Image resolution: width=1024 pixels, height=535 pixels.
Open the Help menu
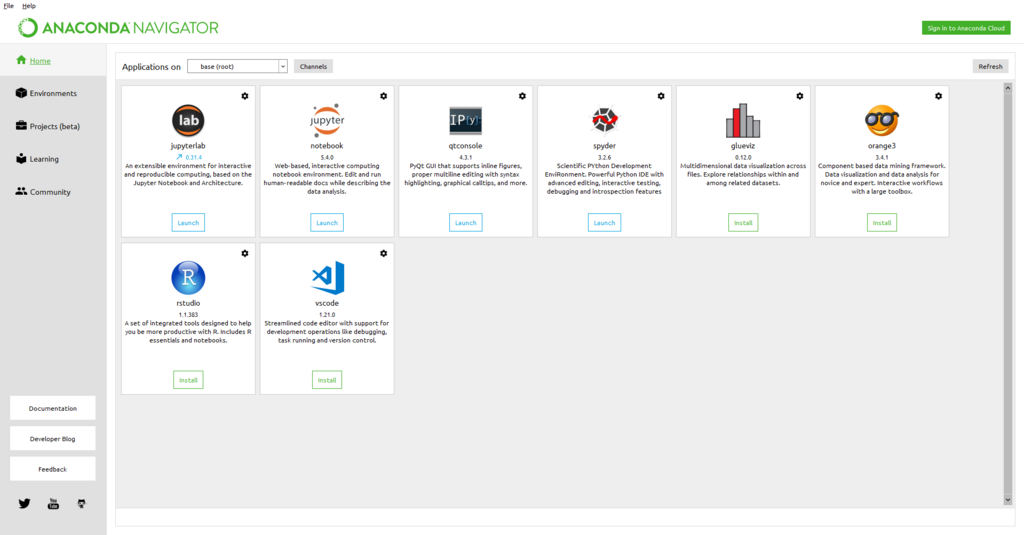coord(29,6)
